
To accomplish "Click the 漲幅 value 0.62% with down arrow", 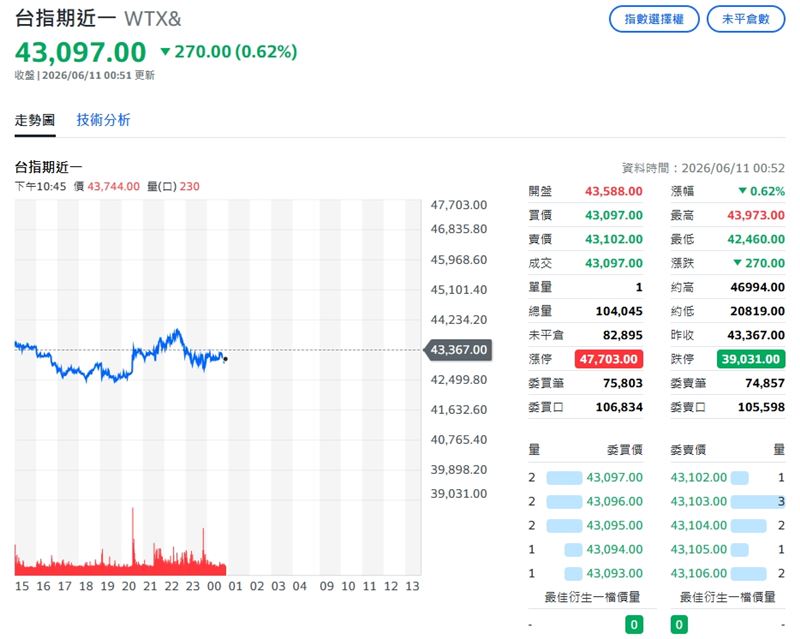I will click(x=761, y=191).
